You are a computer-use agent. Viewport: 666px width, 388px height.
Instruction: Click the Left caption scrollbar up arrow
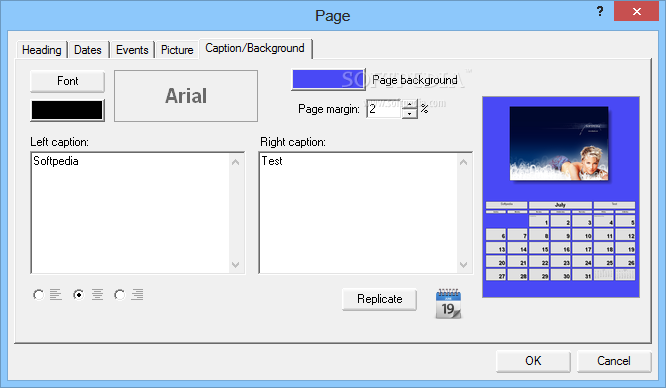pos(236,162)
